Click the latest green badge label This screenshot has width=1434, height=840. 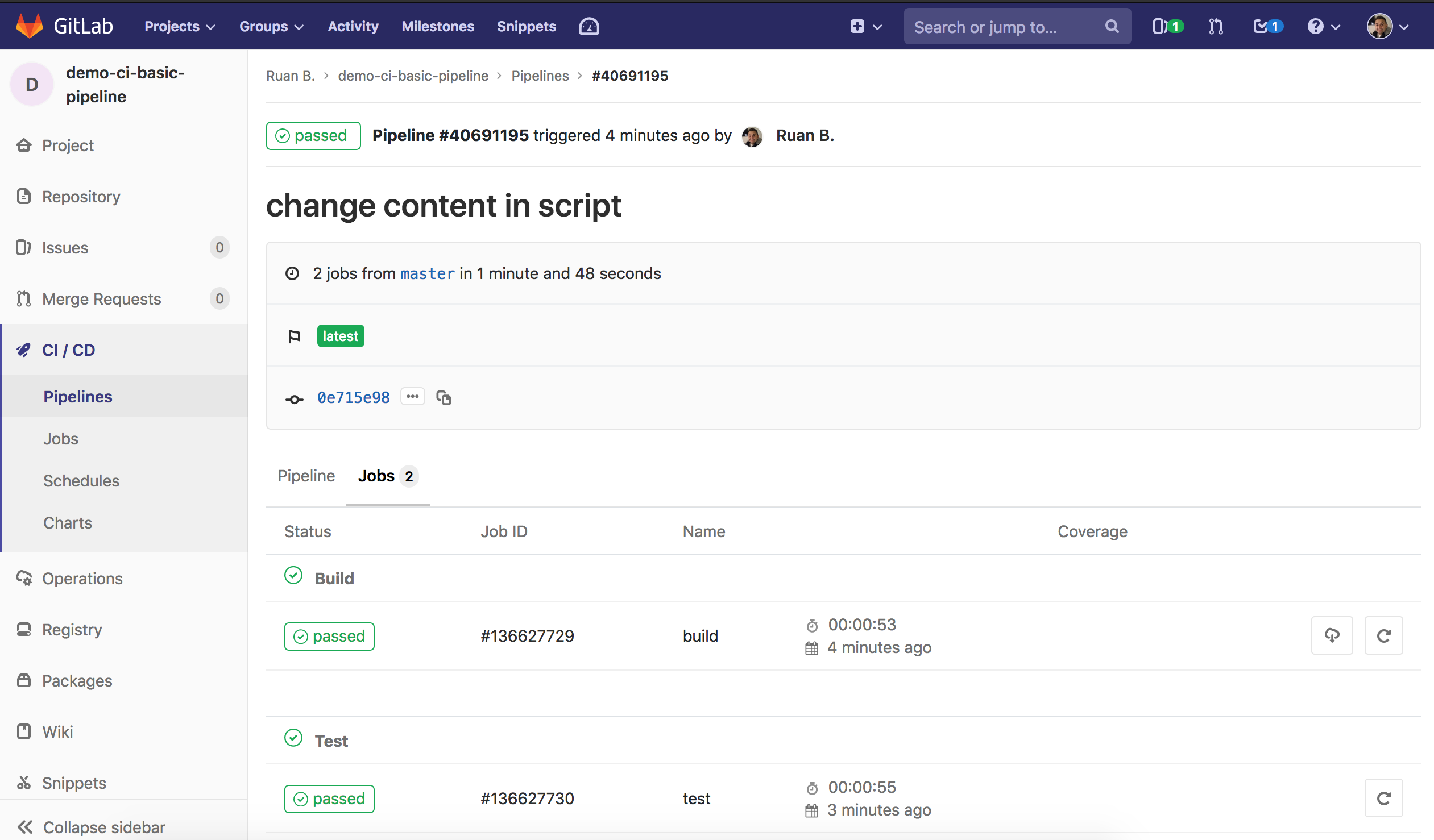point(340,335)
